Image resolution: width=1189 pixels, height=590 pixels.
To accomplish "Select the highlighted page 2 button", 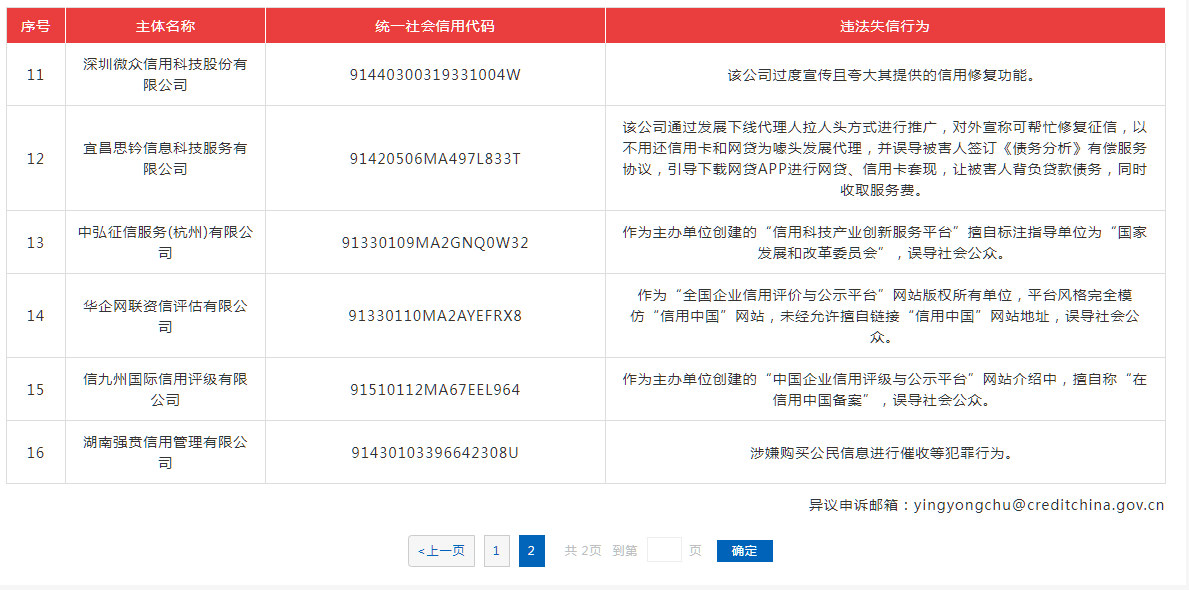I will 531,551.
